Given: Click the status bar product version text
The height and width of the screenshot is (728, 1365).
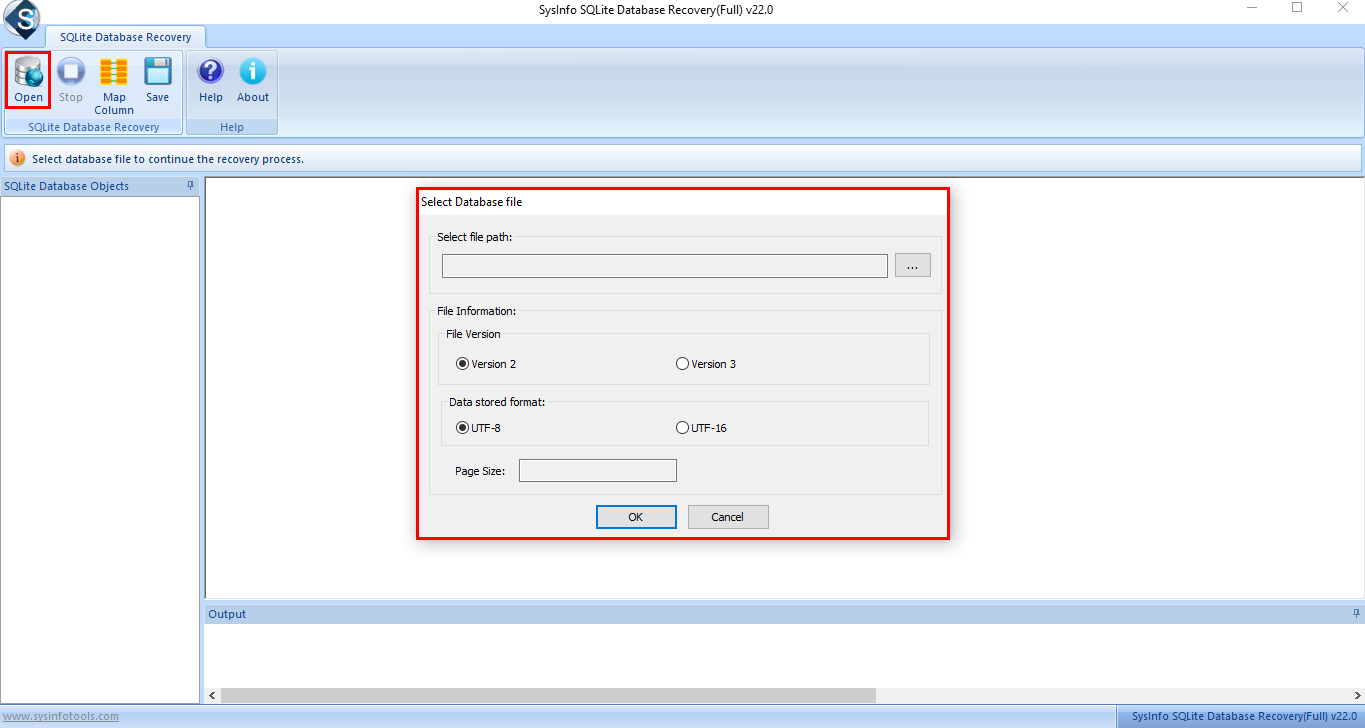Looking at the screenshot, I should 1244,716.
